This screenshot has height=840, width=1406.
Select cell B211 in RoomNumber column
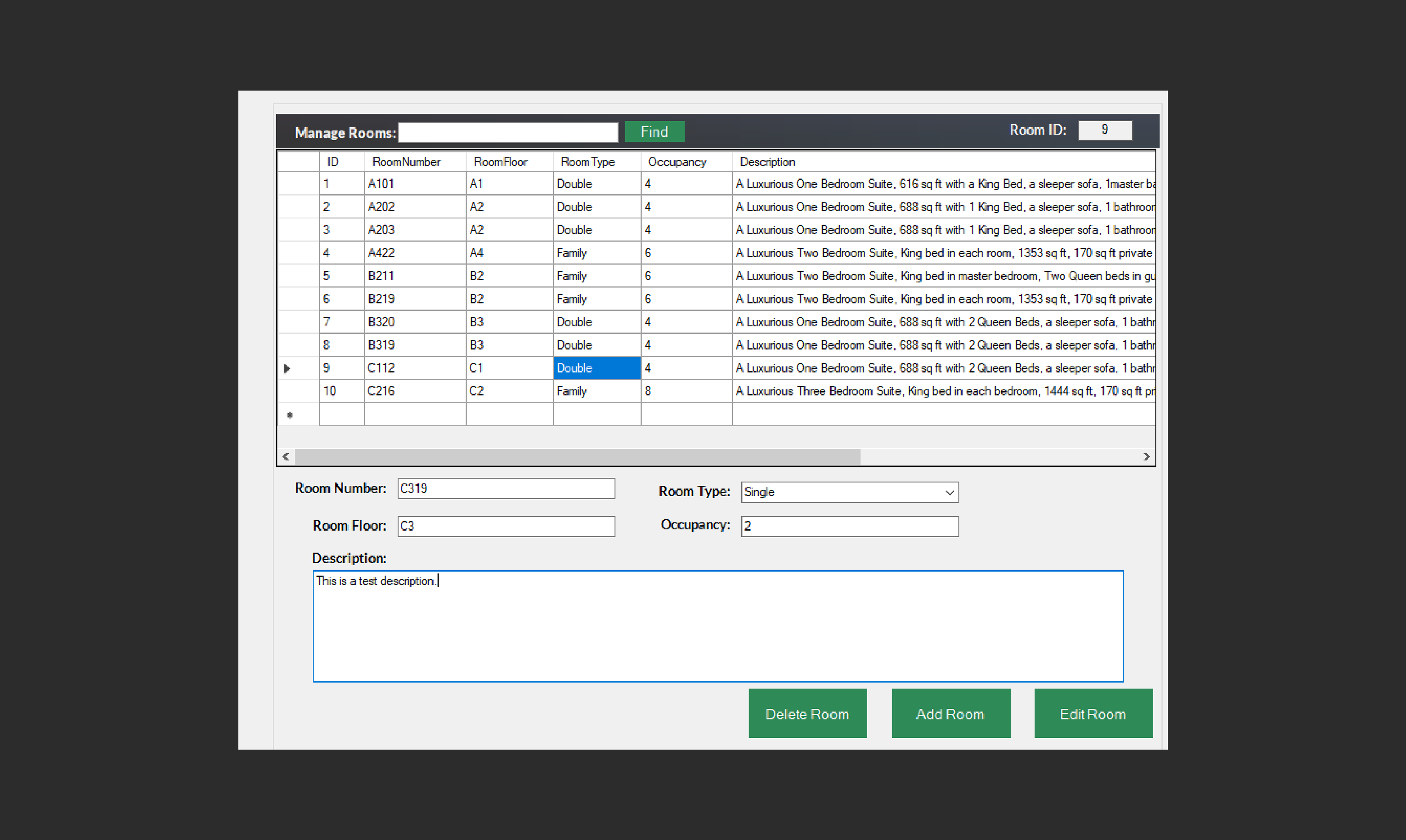tap(415, 276)
